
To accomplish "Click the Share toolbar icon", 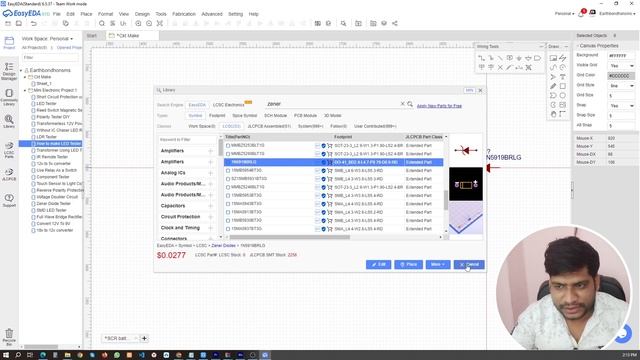I will click(x=395, y=24).
